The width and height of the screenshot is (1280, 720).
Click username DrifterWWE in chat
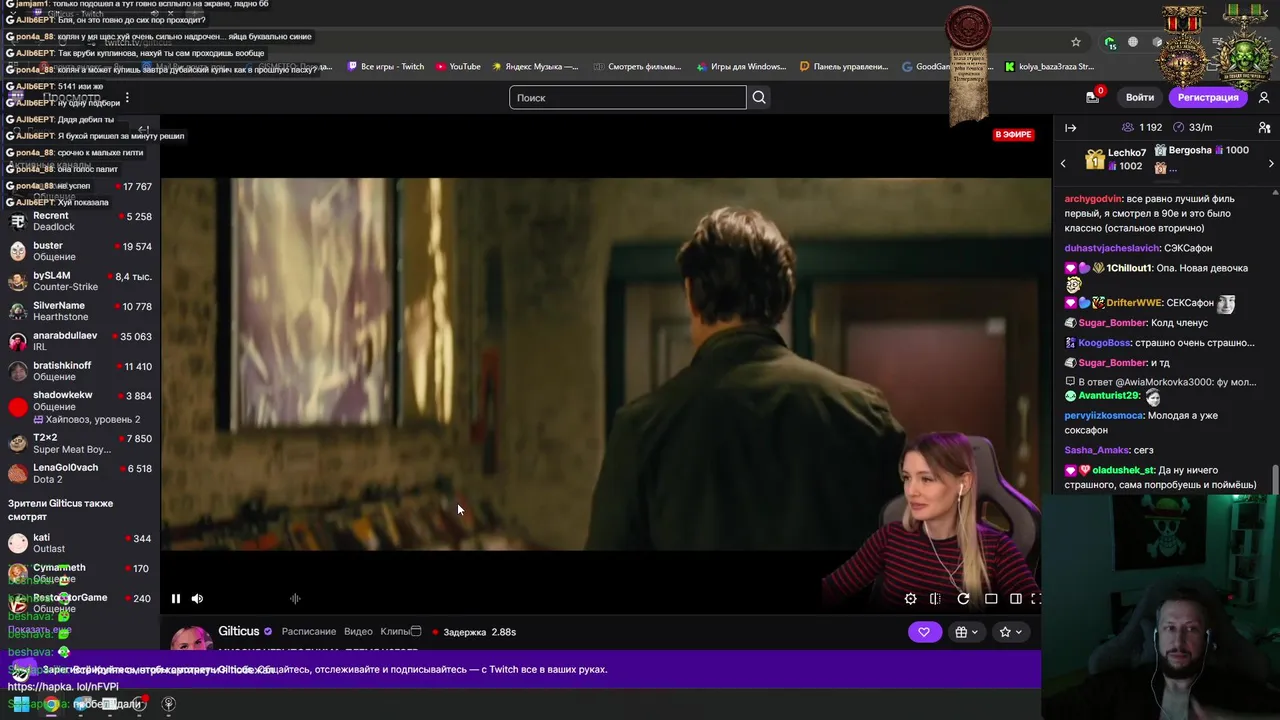(x=1135, y=303)
